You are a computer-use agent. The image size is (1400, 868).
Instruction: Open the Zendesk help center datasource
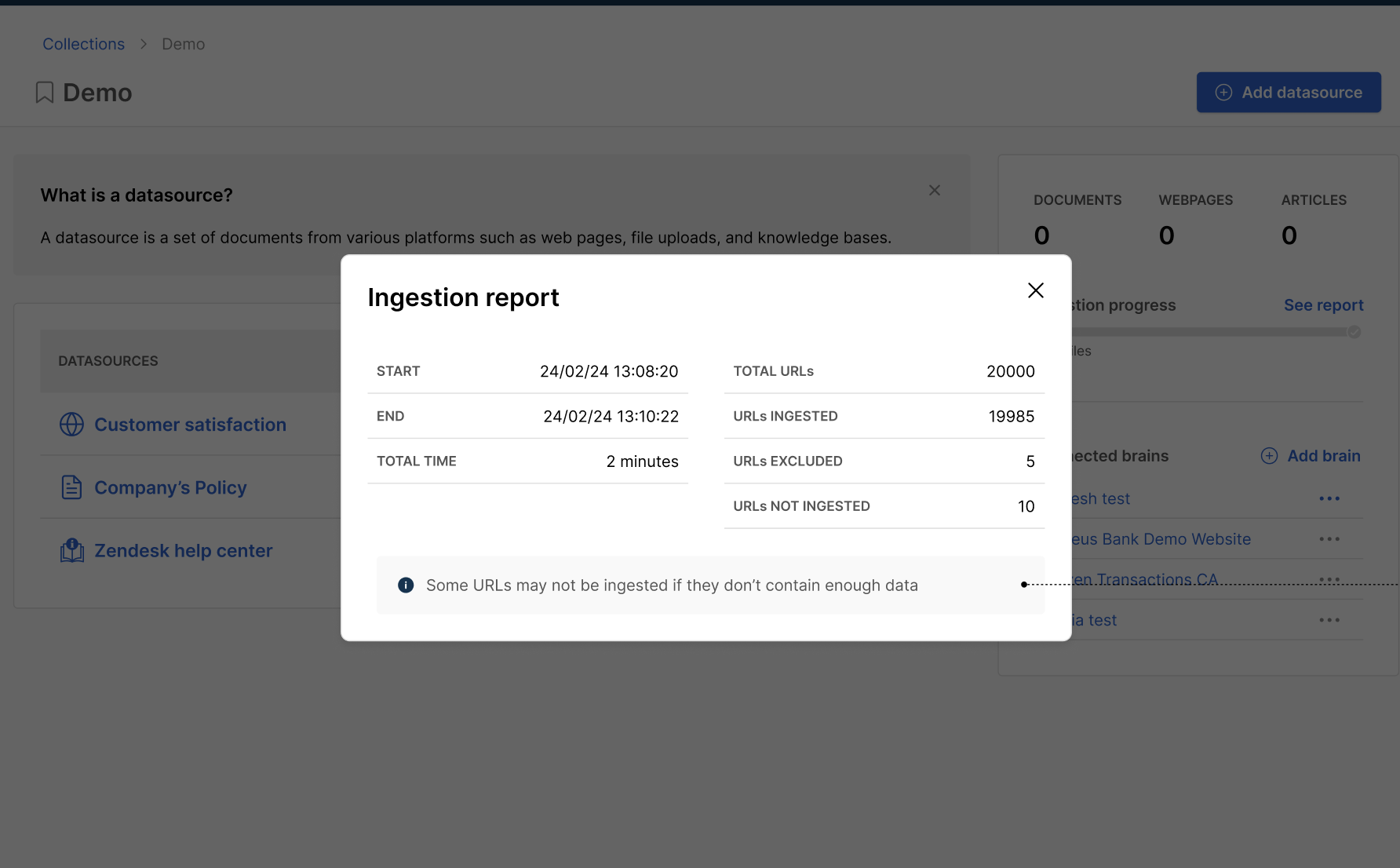pyautogui.click(x=183, y=551)
